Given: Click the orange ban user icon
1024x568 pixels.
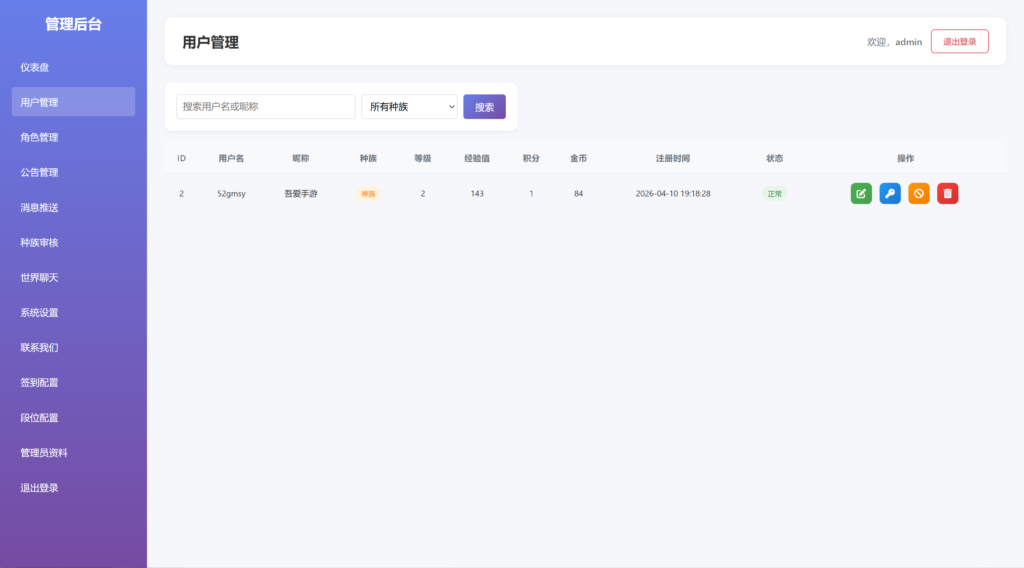Looking at the screenshot, I should pyautogui.click(x=919, y=194).
